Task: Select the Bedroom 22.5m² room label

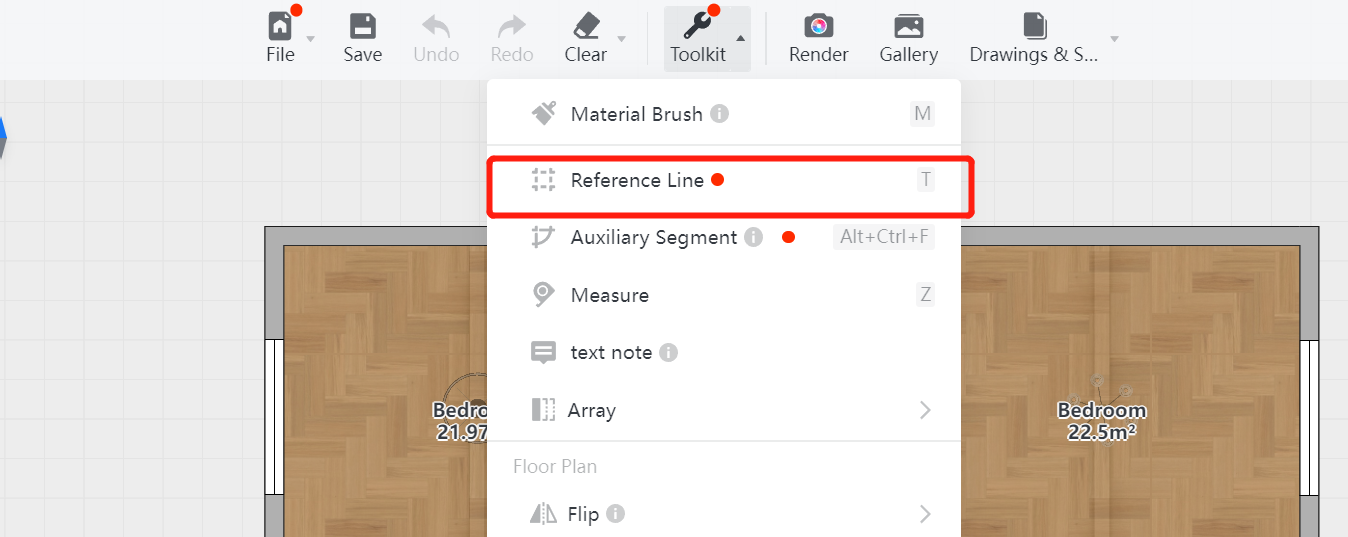Action: 1101,421
